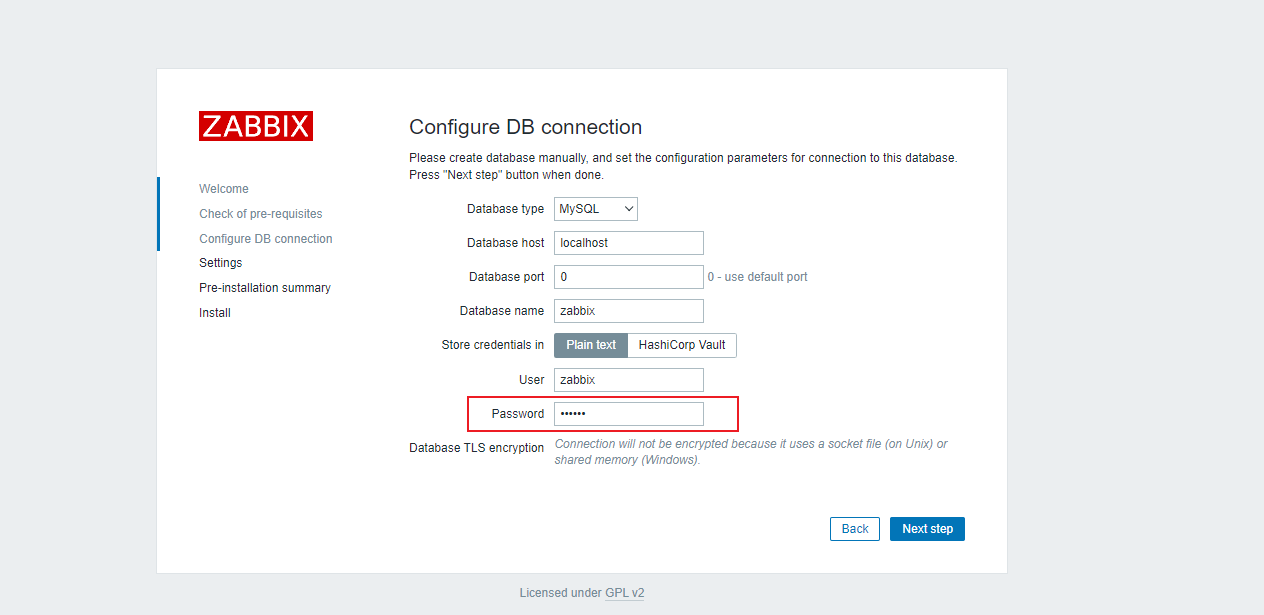This screenshot has height=615, width=1264.
Task: Click the Back button
Action: pyautogui.click(x=855, y=529)
